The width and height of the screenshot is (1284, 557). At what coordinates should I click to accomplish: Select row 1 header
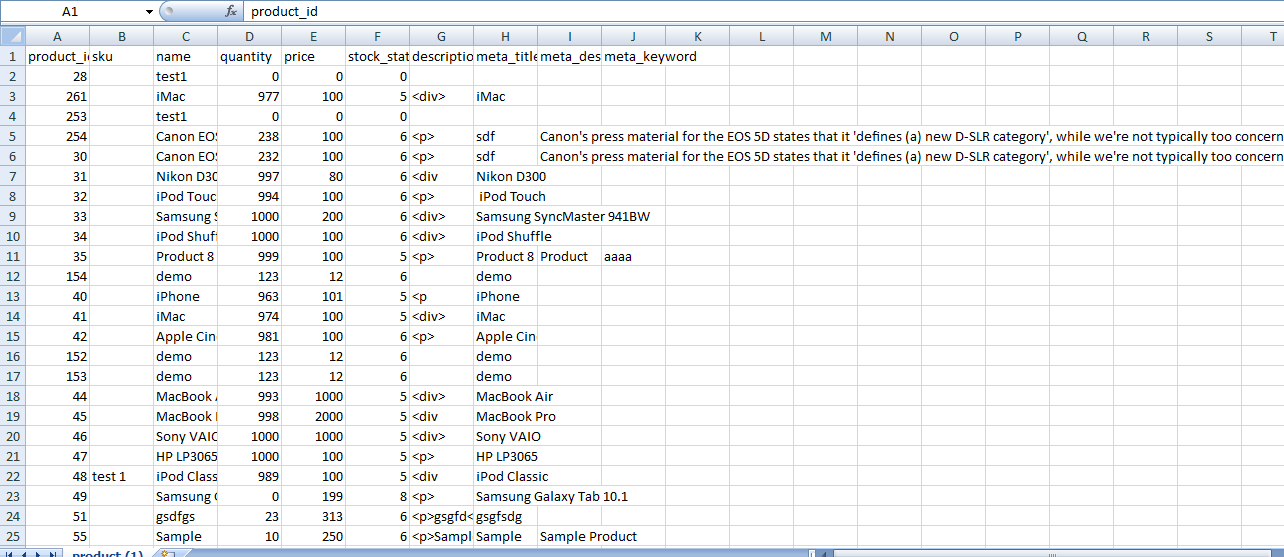[12, 57]
